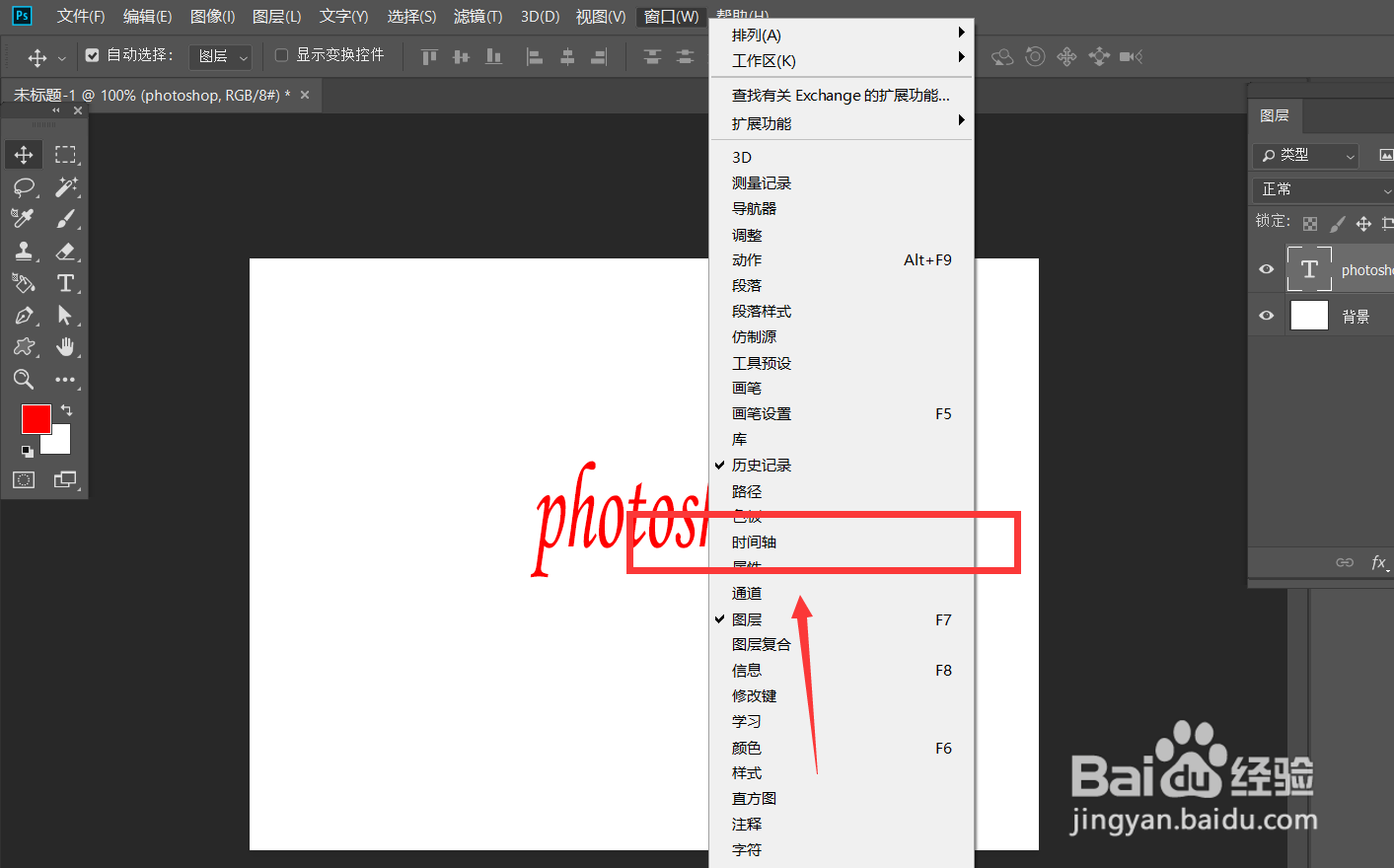1394x868 pixels.
Task: Hide the 背景 layer
Action: pyautogui.click(x=1267, y=316)
